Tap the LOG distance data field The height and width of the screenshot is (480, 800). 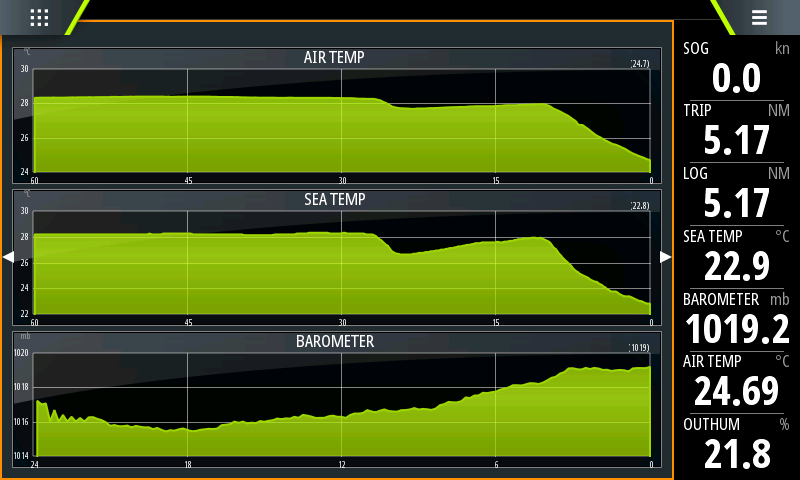(x=736, y=193)
